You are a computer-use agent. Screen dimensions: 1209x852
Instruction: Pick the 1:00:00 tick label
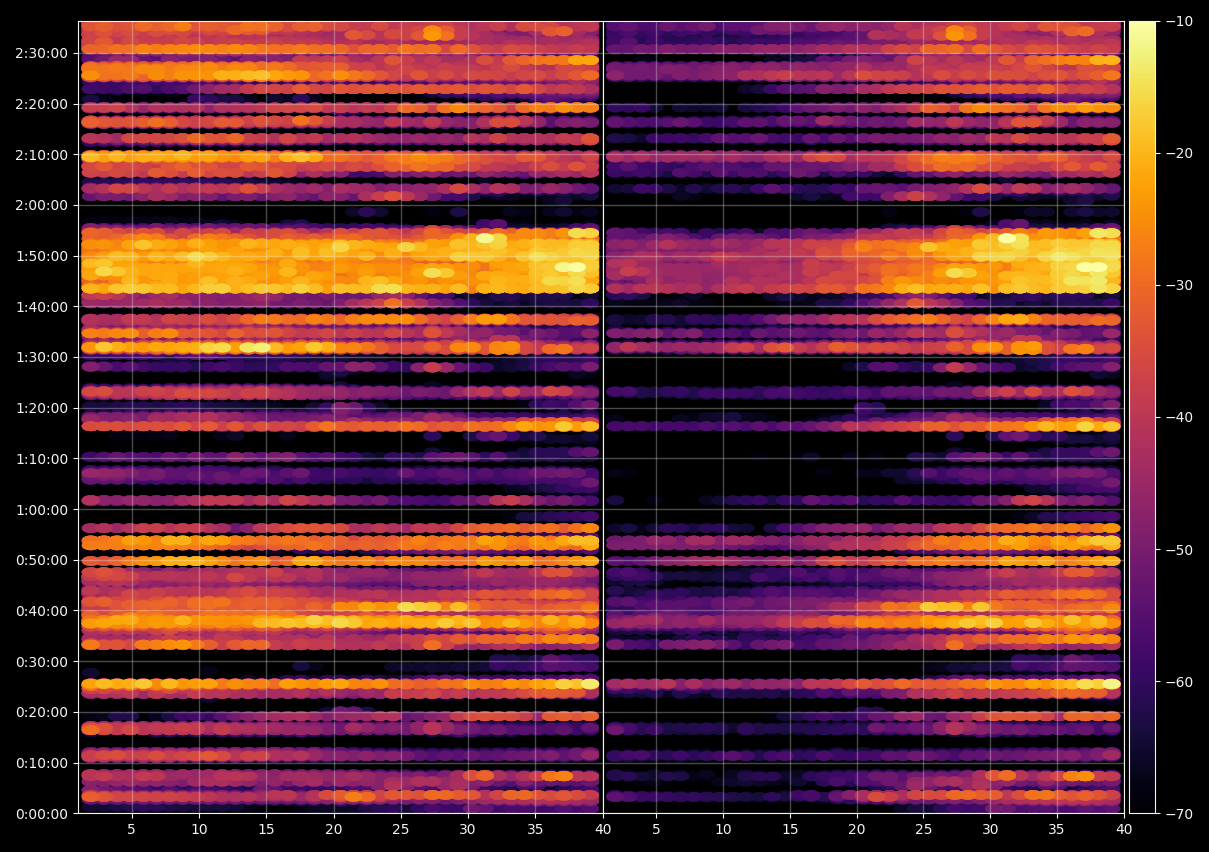[42, 509]
